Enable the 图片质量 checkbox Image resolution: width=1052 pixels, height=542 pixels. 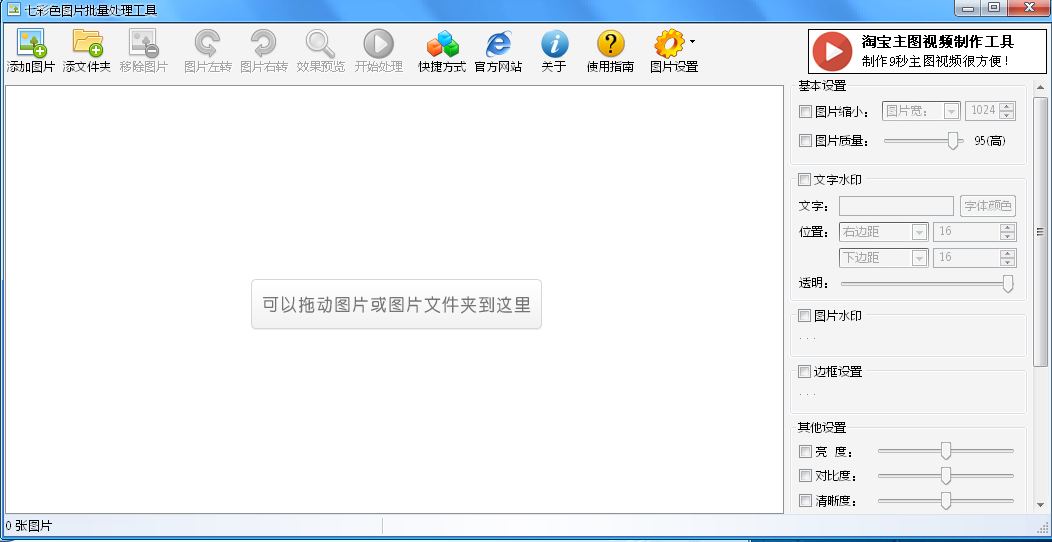pyautogui.click(x=805, y=141)
